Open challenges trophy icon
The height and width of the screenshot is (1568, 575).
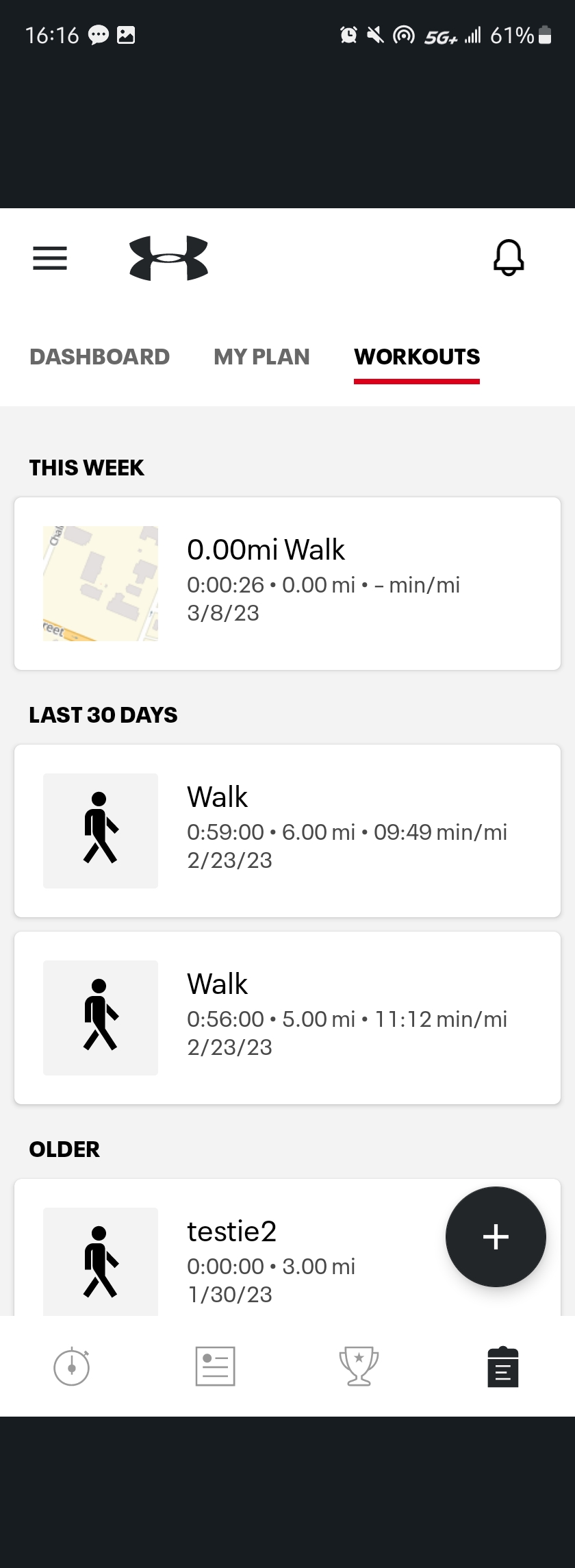359,1367
